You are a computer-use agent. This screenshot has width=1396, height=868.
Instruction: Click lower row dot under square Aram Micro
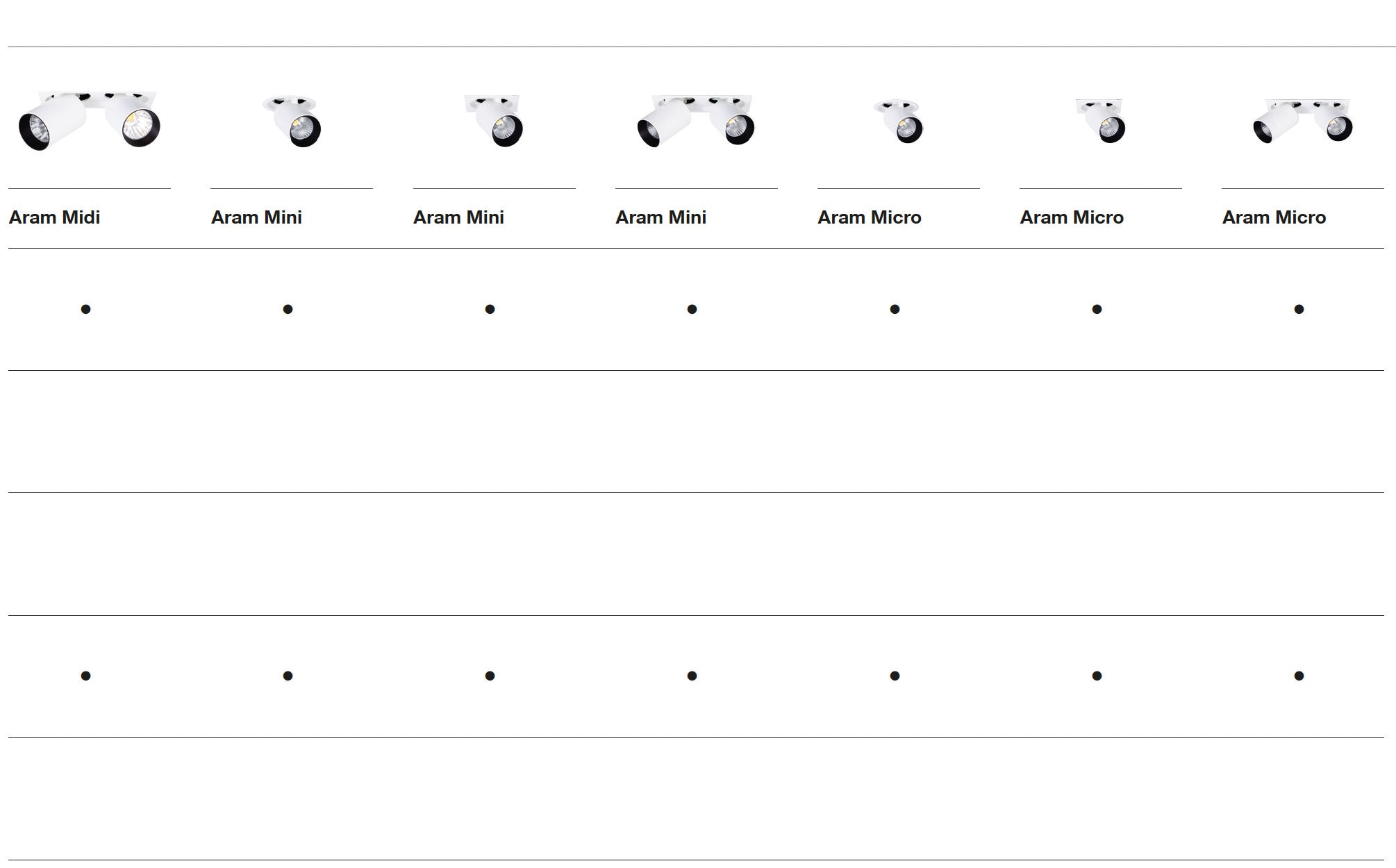[1097, 676]
